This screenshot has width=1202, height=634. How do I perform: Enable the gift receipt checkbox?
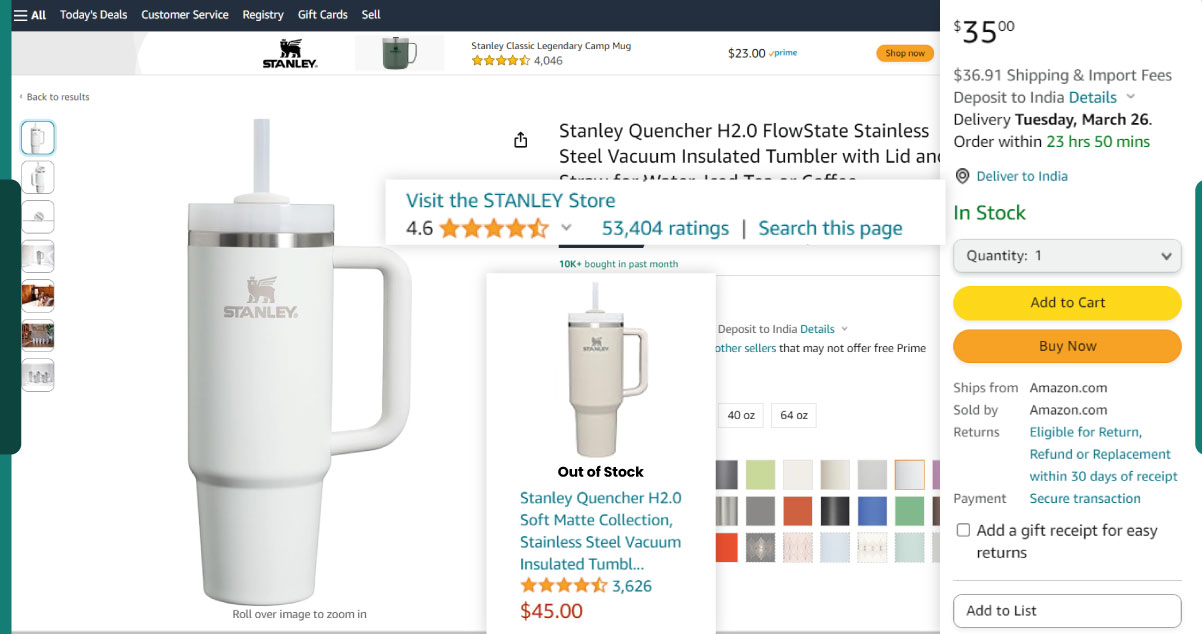963,529
